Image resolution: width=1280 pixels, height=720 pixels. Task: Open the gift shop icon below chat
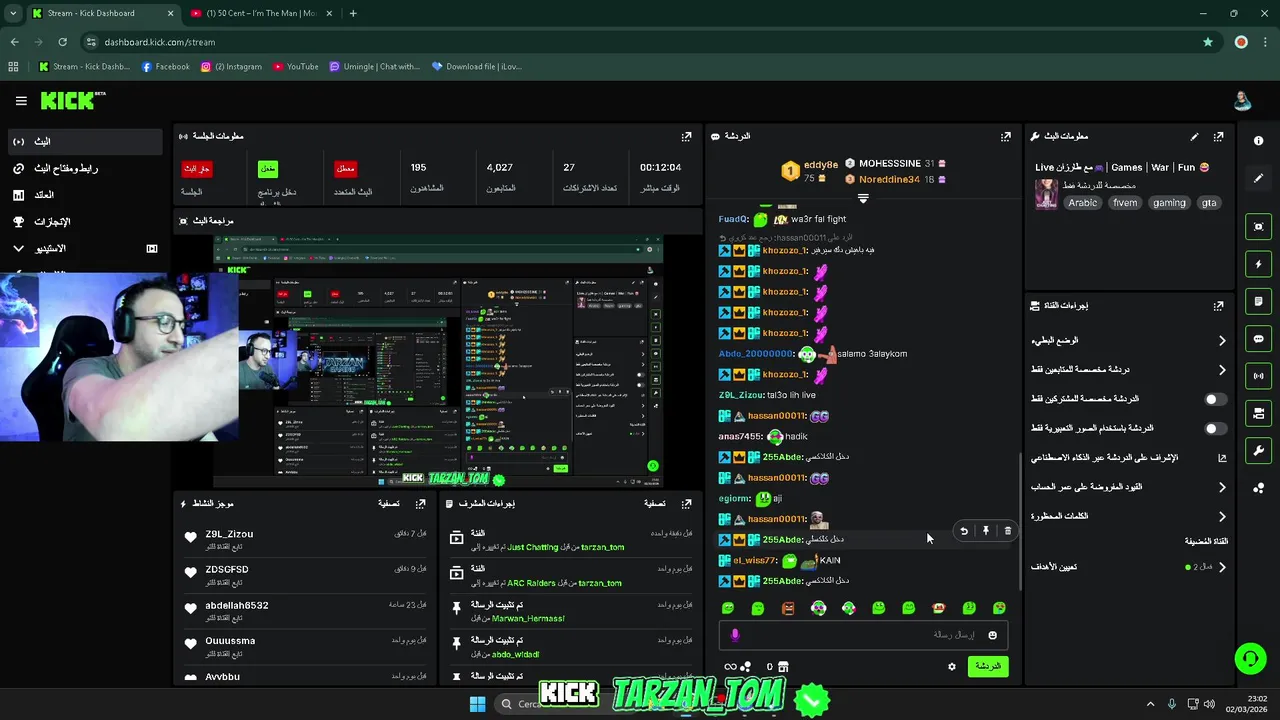(x=783, y=666)
